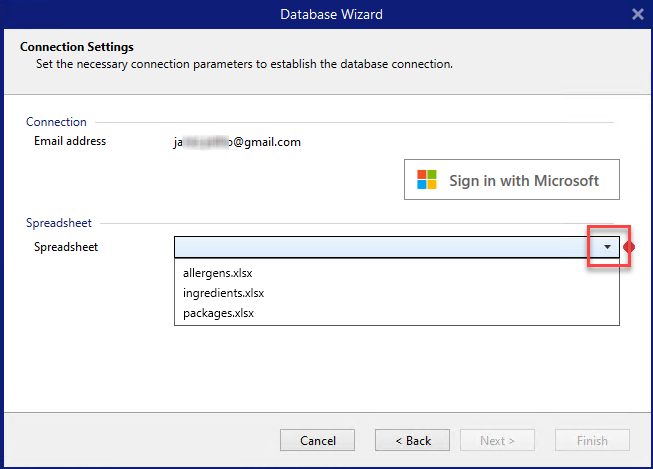Image resolution: width=653 pixels, height=469 pixels.
Task: Click the Email address label
Action: point(70,141)
